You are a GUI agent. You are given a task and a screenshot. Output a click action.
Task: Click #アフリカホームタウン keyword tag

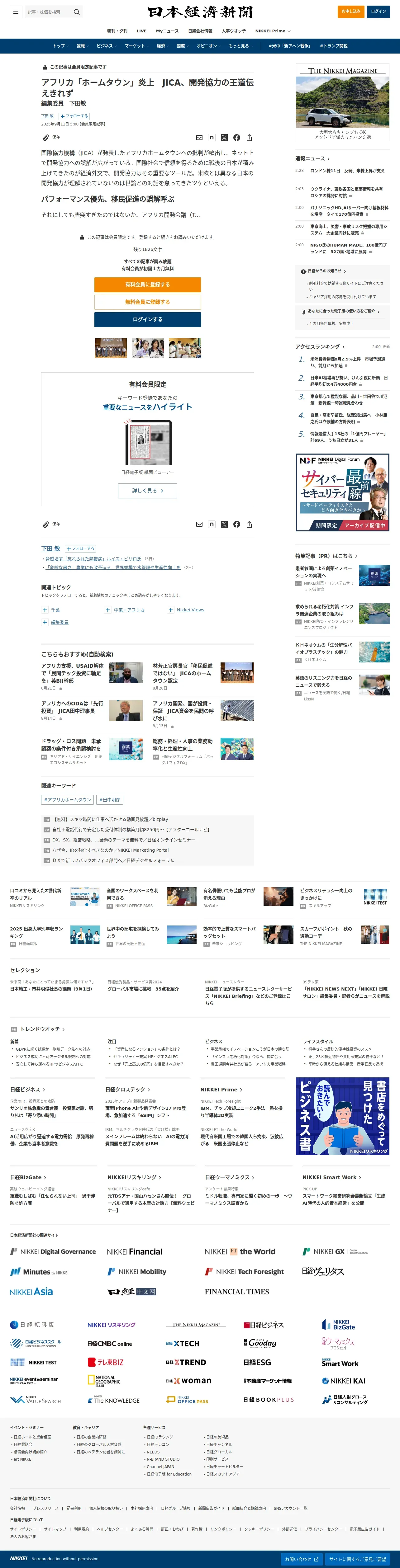[68, 800]
